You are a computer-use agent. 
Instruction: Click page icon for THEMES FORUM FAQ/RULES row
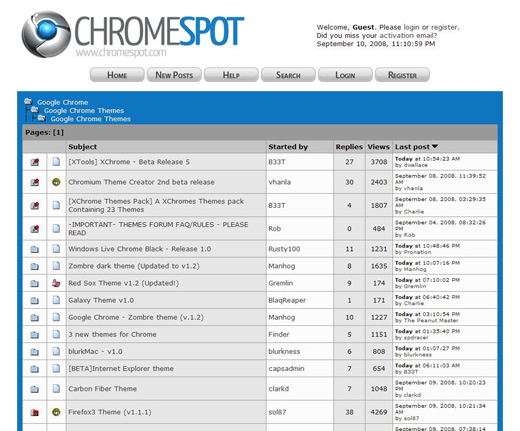[56, 228]
